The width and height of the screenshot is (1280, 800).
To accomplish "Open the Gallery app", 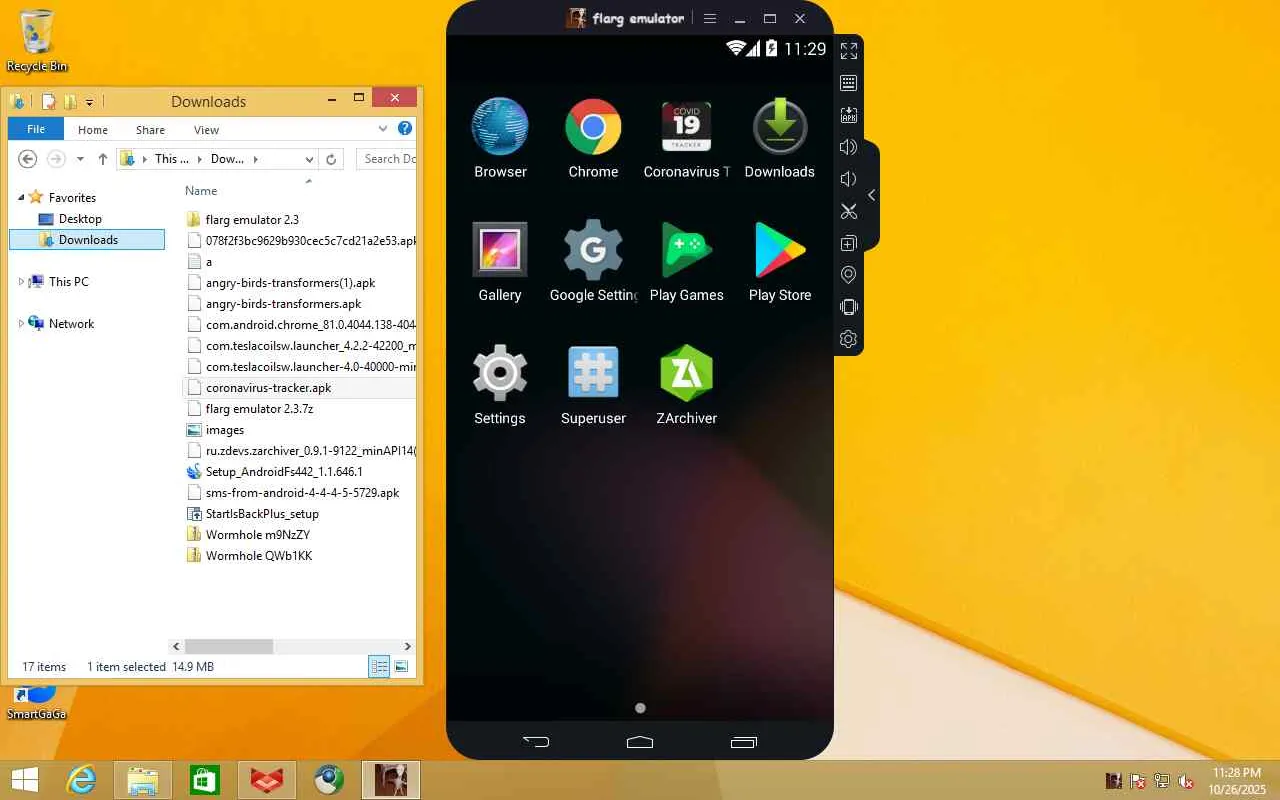I will pyautogui.click(x=500, y=262).
